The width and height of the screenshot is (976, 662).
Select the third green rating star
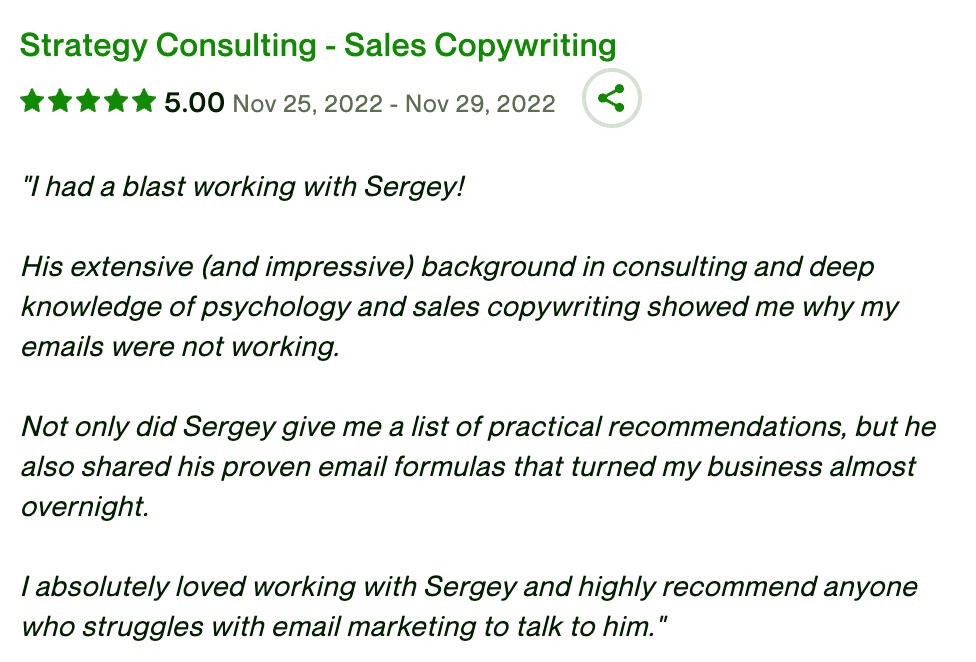pyautogui.click(x=88, y=100)
